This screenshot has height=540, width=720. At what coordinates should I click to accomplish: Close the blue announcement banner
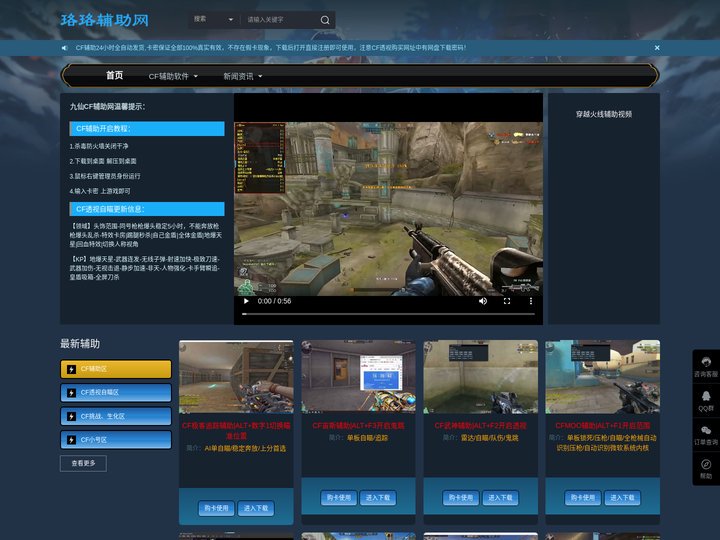(x=657, y=48)
